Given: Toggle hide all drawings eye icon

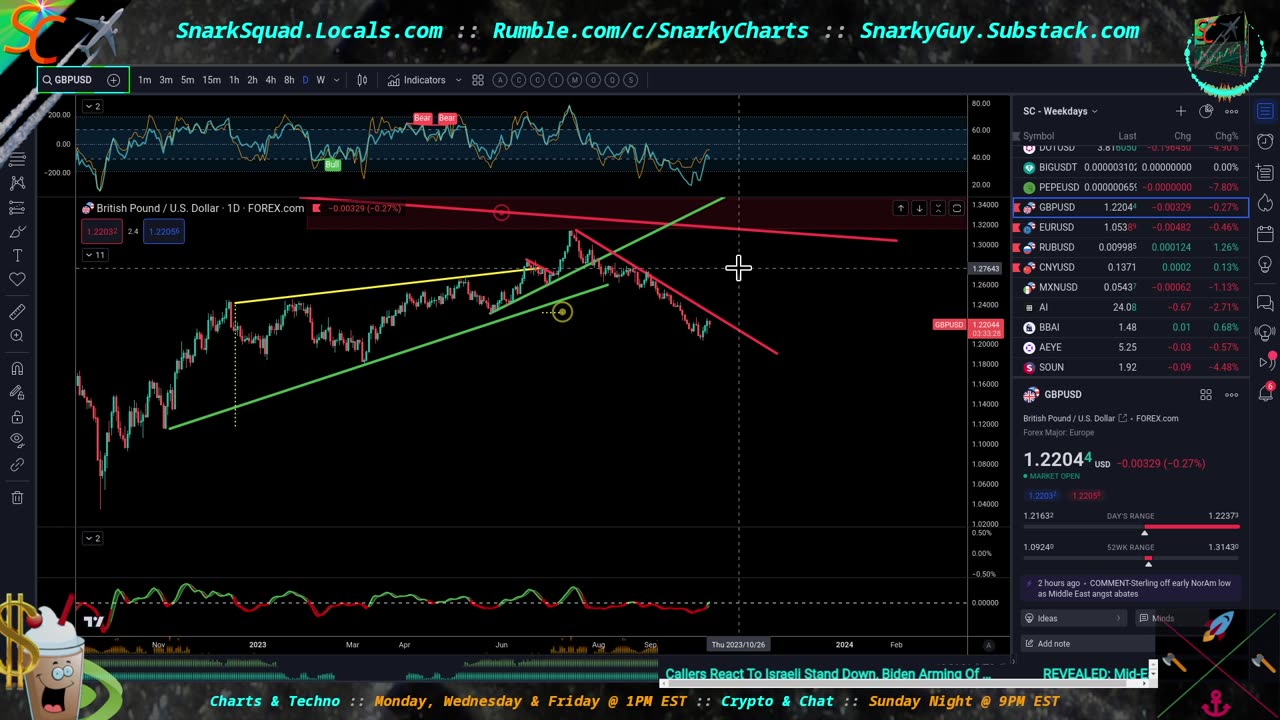Looking at the screenshot, I should point(17,440).
